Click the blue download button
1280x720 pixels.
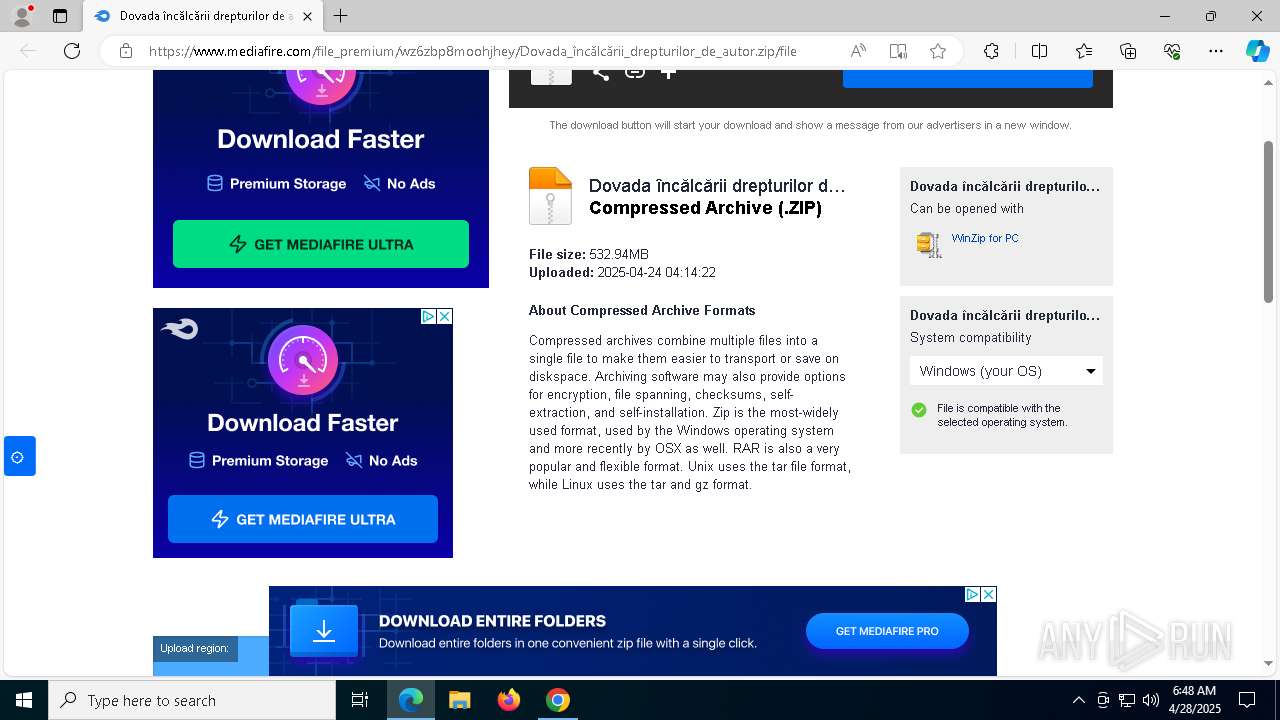pyautogui.click(x=968, y=78)
